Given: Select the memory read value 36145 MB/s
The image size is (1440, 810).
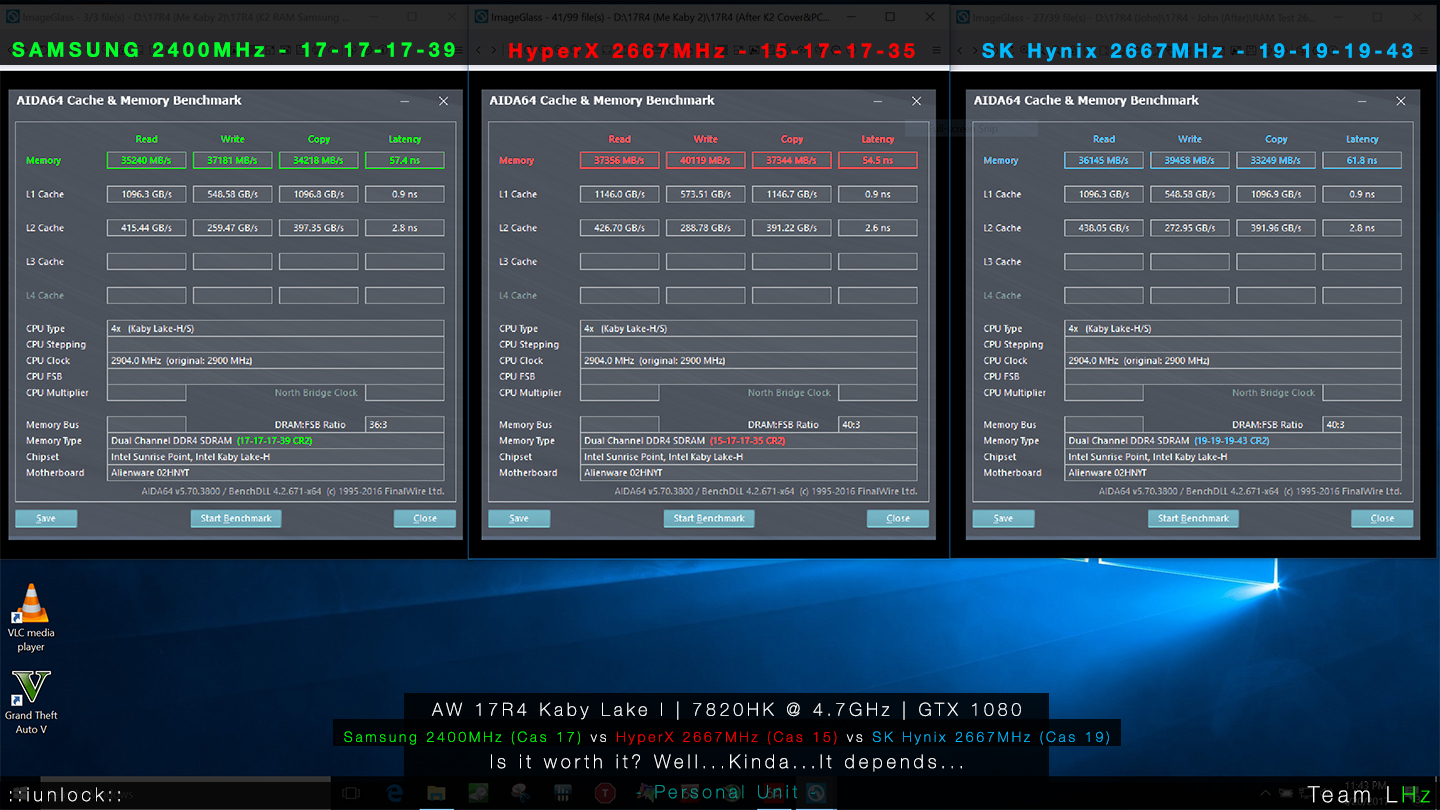Looking at the screenshot, I should (1104, 160).
